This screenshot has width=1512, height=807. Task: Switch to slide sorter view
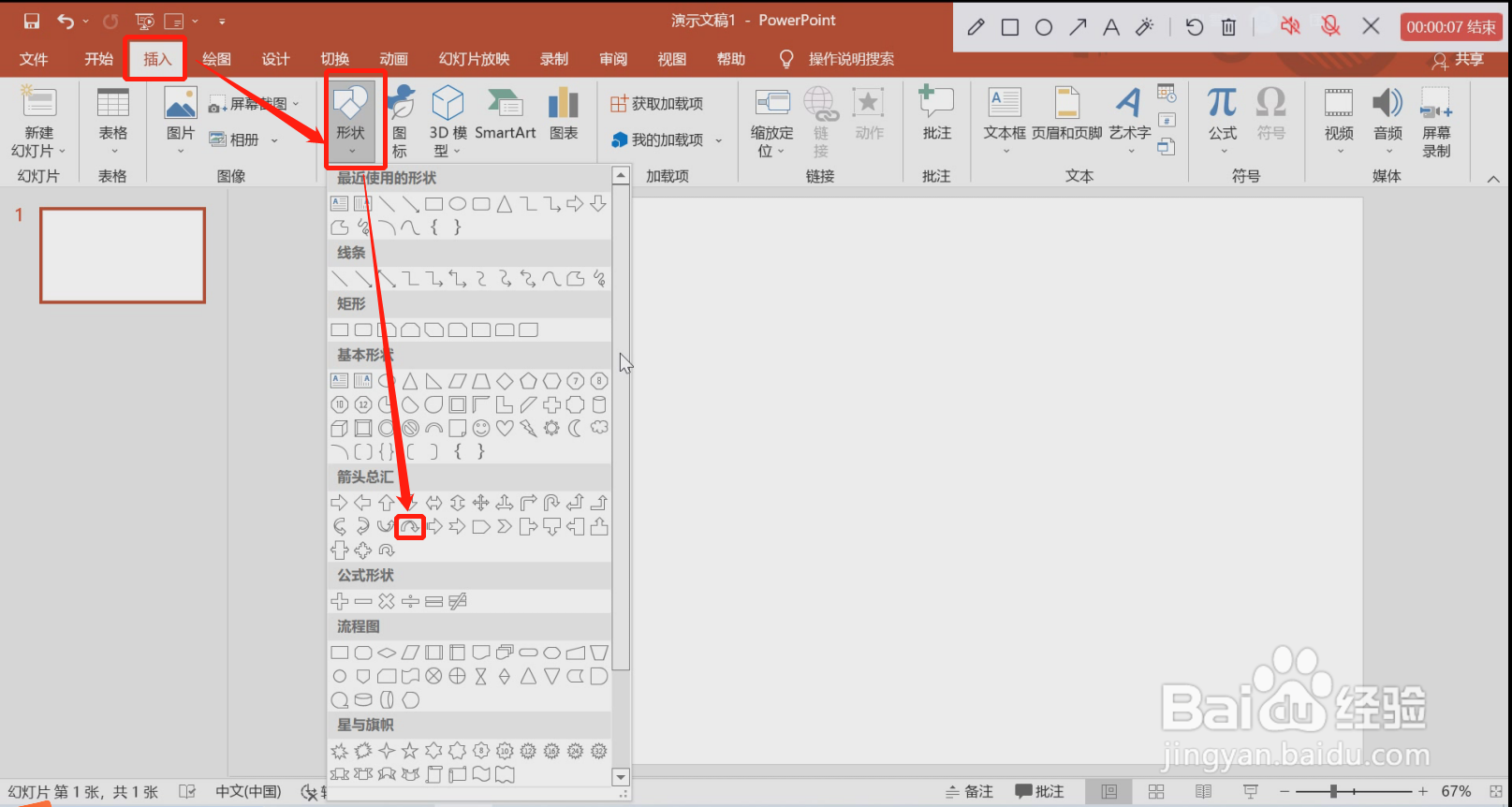(x=1156, y=791)
